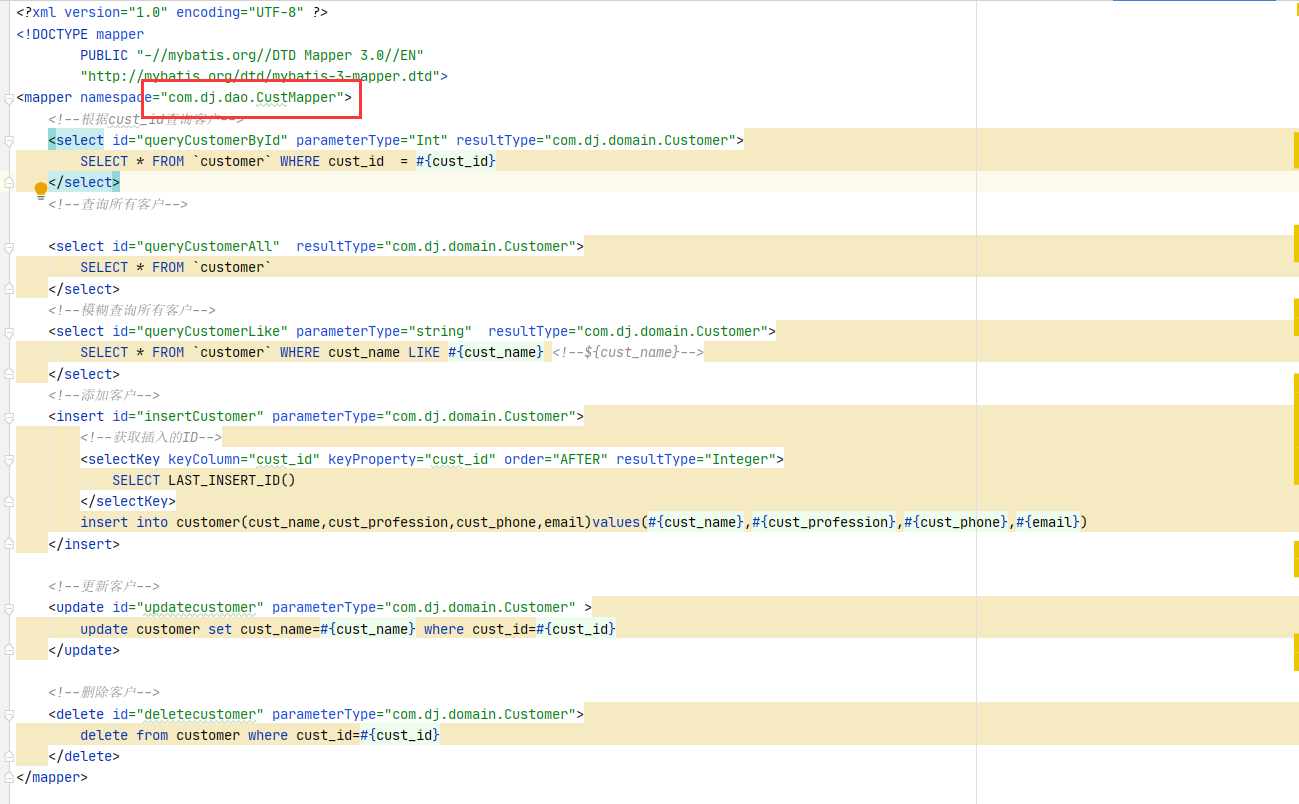Click fold marker at closing </selectKey> tag
The height and width of the screenshot is (804, 1299).
pyautogui.click(x=8, y=501)
